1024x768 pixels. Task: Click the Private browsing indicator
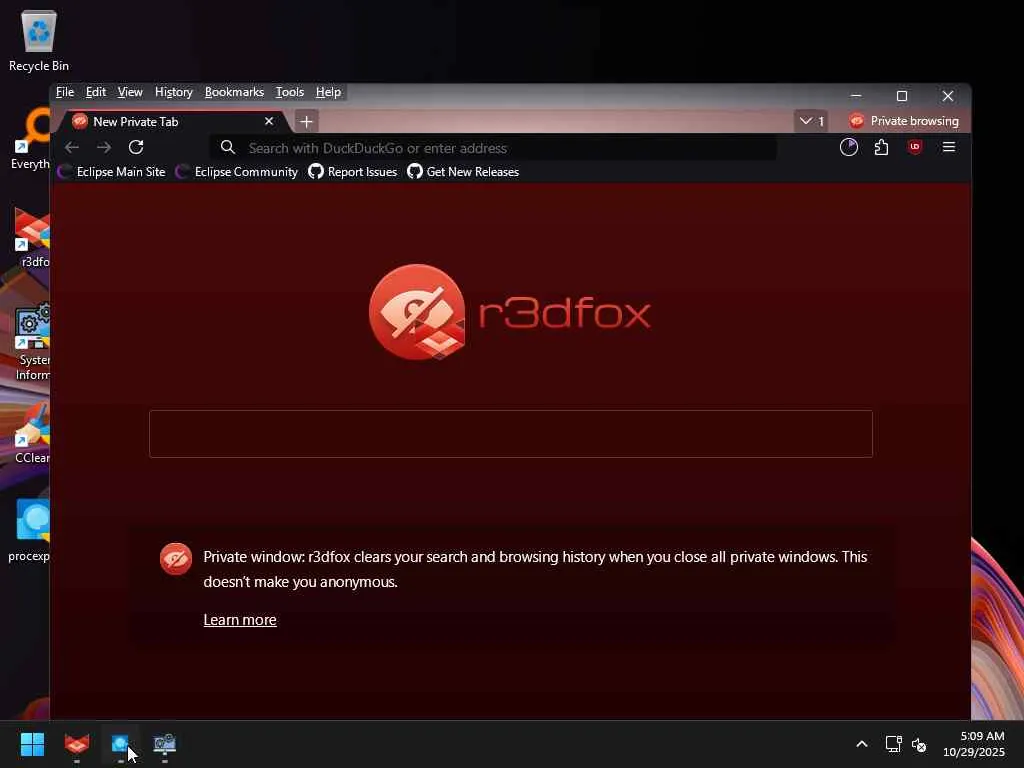[x=904, y=121]
